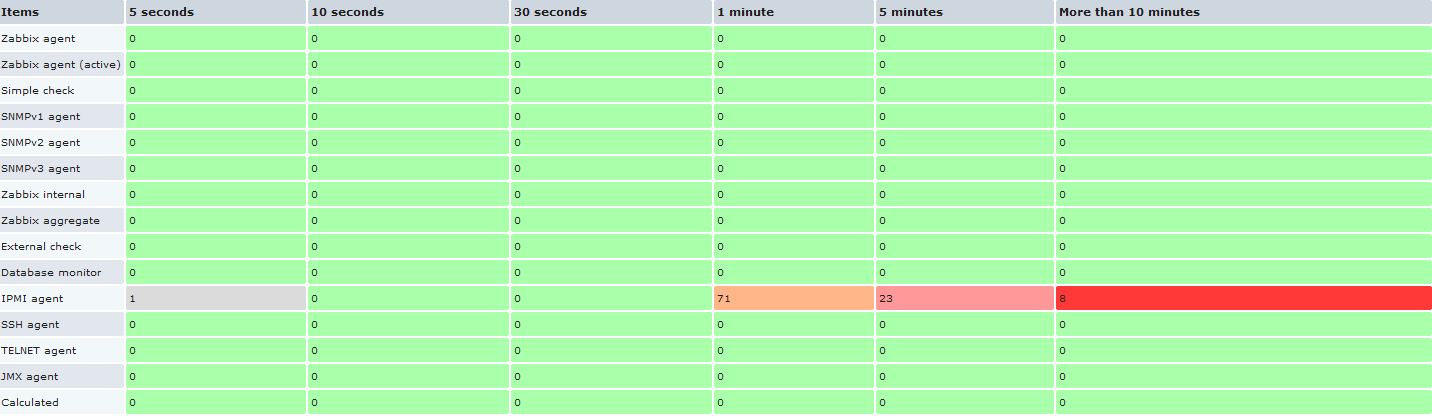The image size is (1432, 416).
Task: Click the IPMI agent cell showing 71
Action: coord(792,298)
